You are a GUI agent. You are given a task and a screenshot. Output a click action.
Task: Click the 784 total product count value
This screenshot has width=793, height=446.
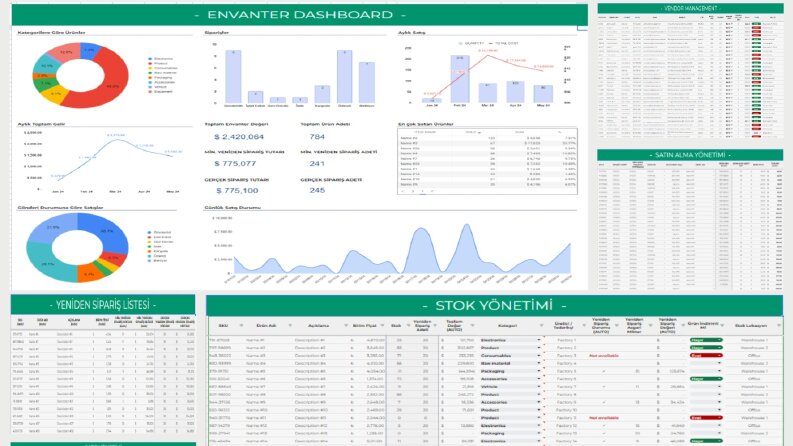pyautogui.click(x=317, y=137)
